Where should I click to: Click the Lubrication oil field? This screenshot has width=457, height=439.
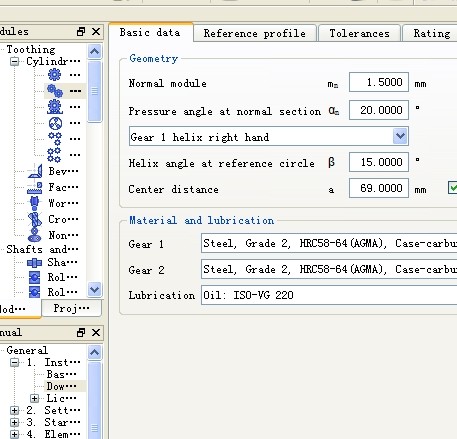329,295
